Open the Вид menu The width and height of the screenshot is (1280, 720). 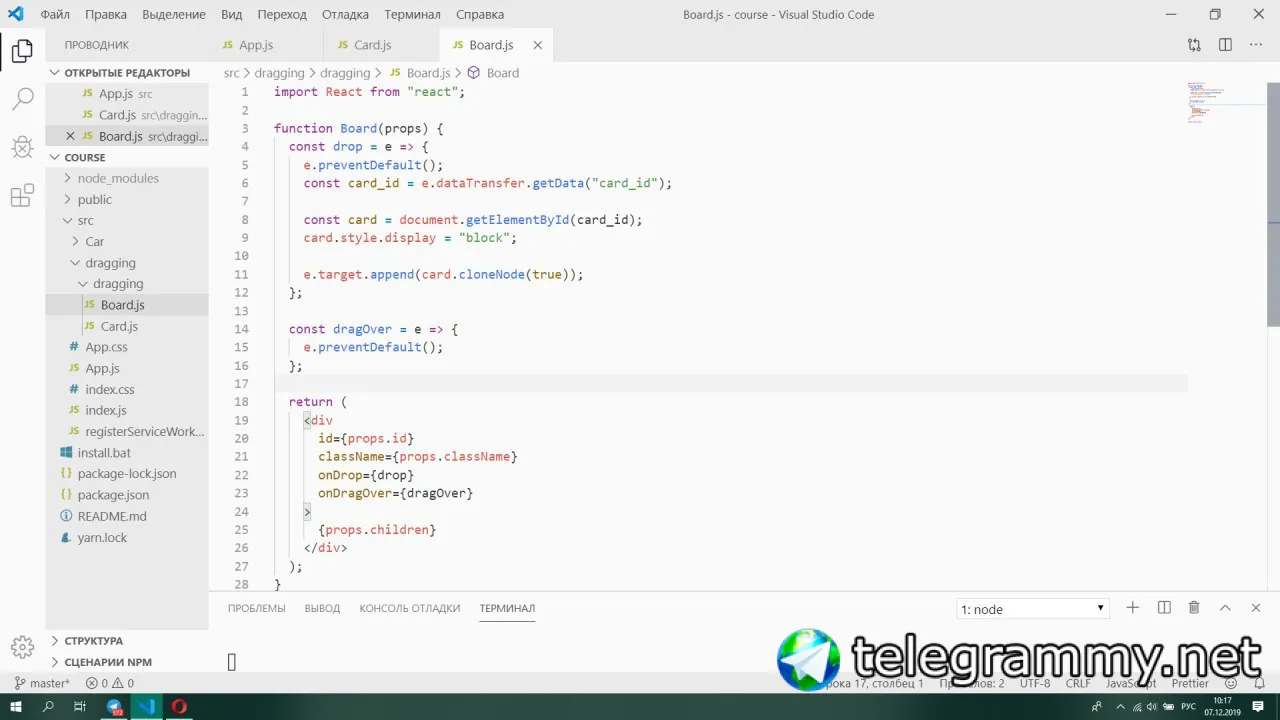tap(231, 15)
